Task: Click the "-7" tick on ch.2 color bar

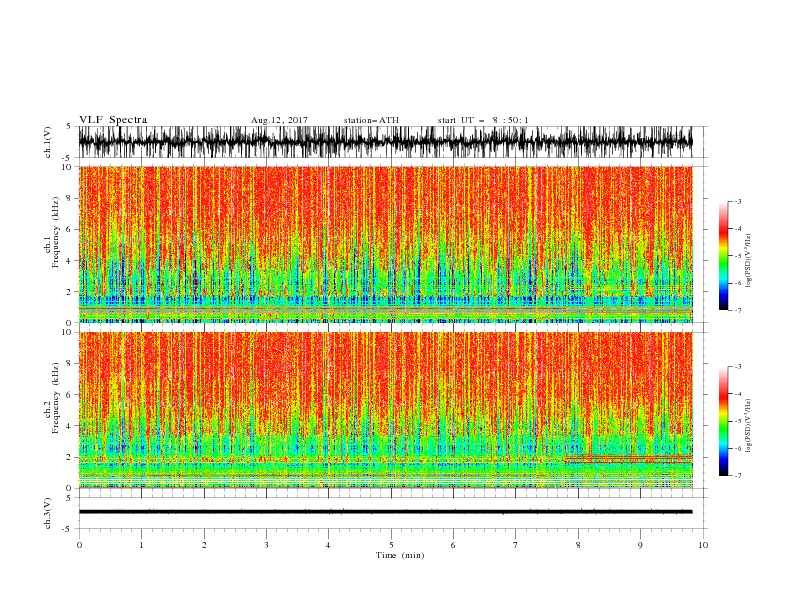Action: pos(737,476)
